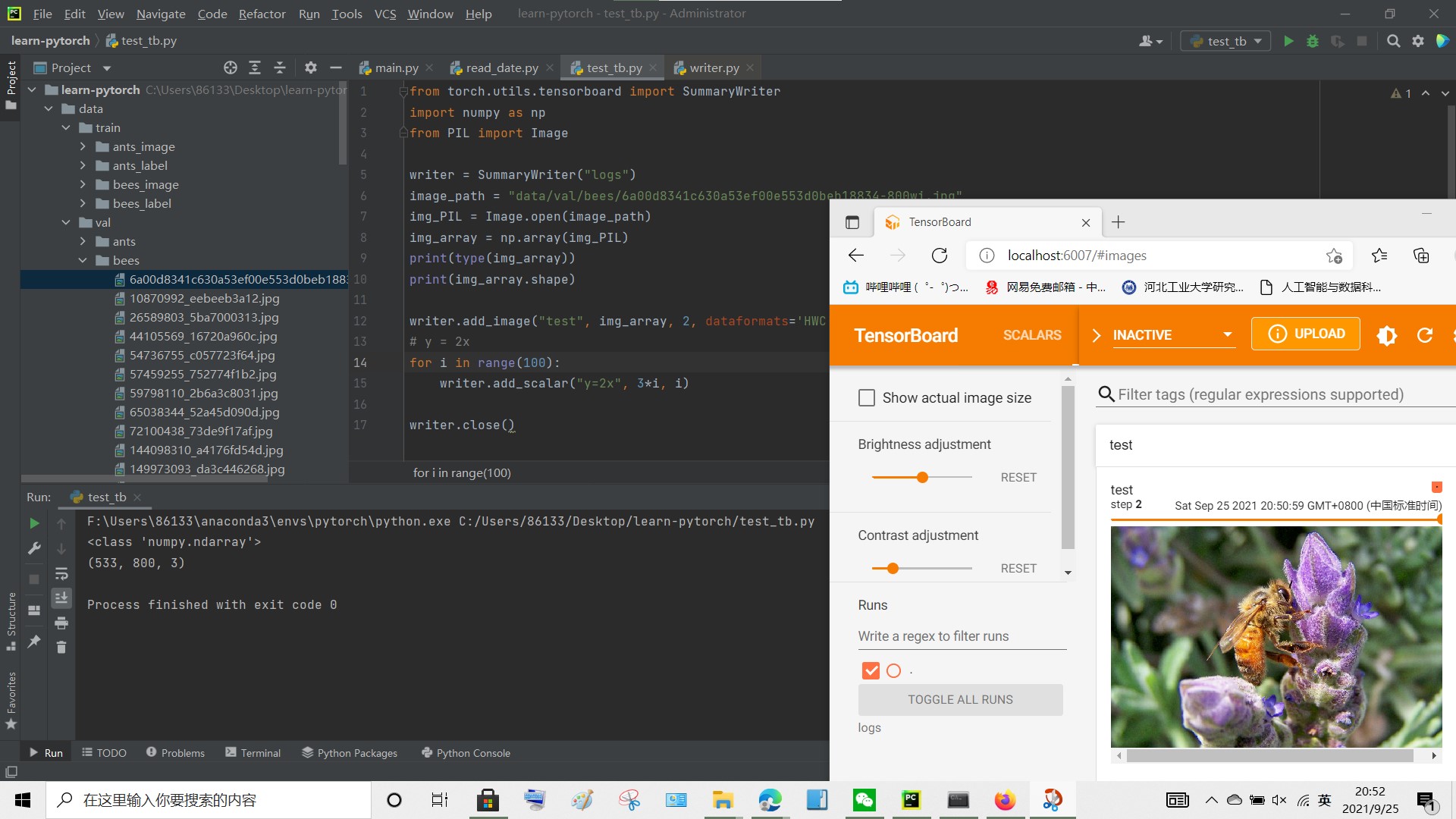Open the Terminal tool window tab

point(253,752)
